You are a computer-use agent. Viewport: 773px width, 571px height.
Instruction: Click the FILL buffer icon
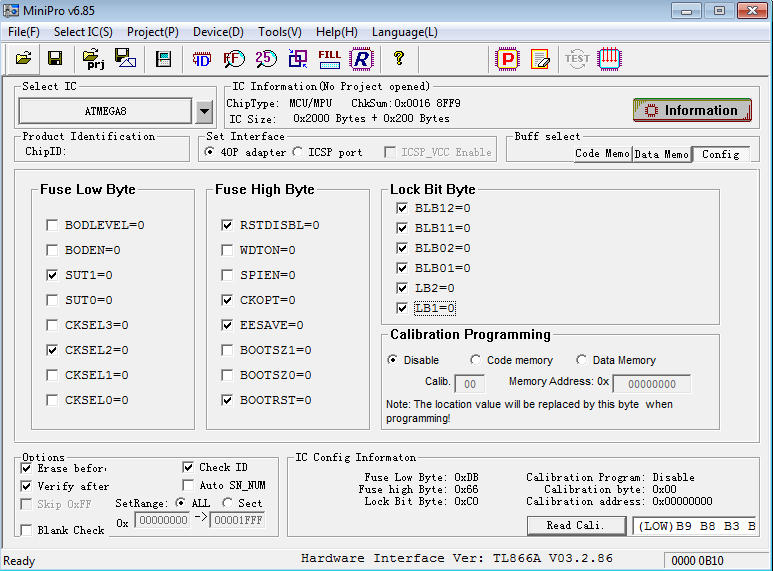tap(329, 59)
